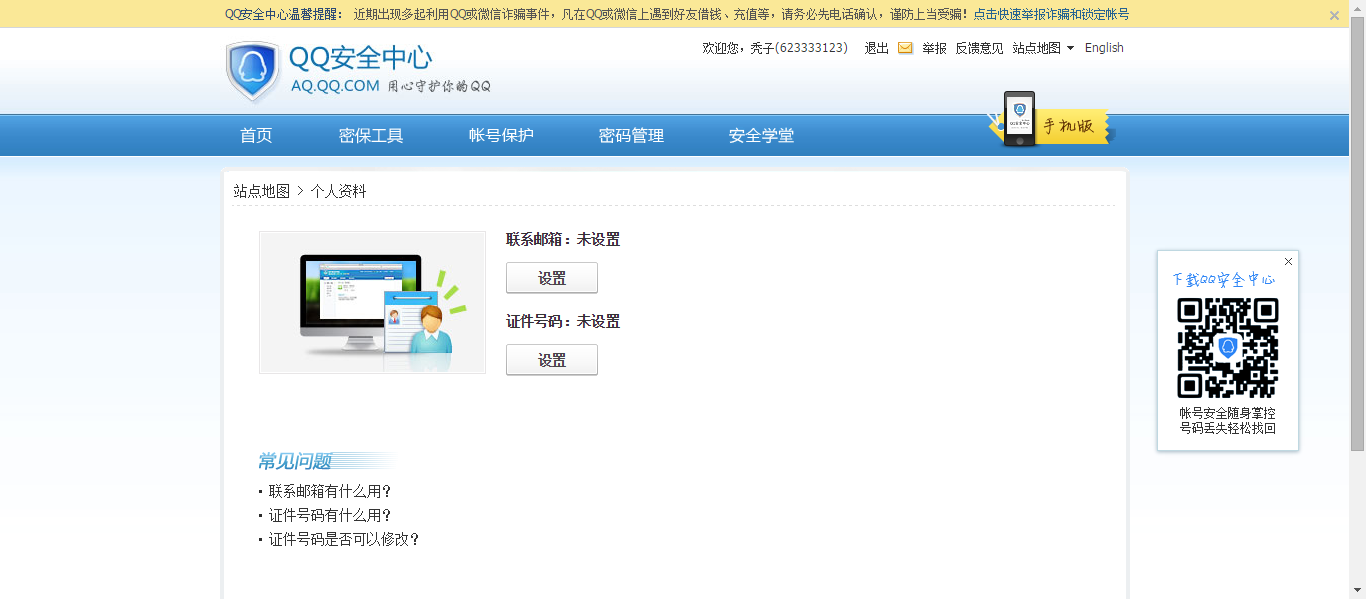Open FAQ 联系邮箱有什么用？

point(330,492)
